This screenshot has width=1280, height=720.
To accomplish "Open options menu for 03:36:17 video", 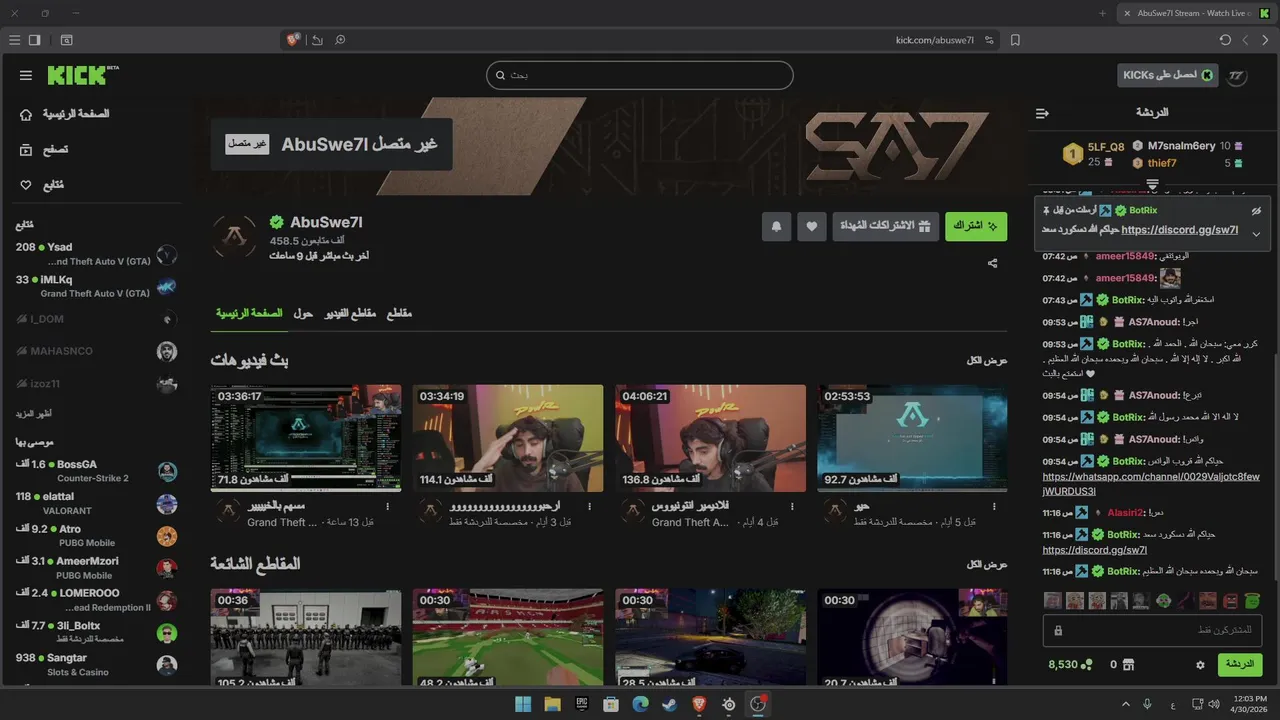I will [387, 507].
